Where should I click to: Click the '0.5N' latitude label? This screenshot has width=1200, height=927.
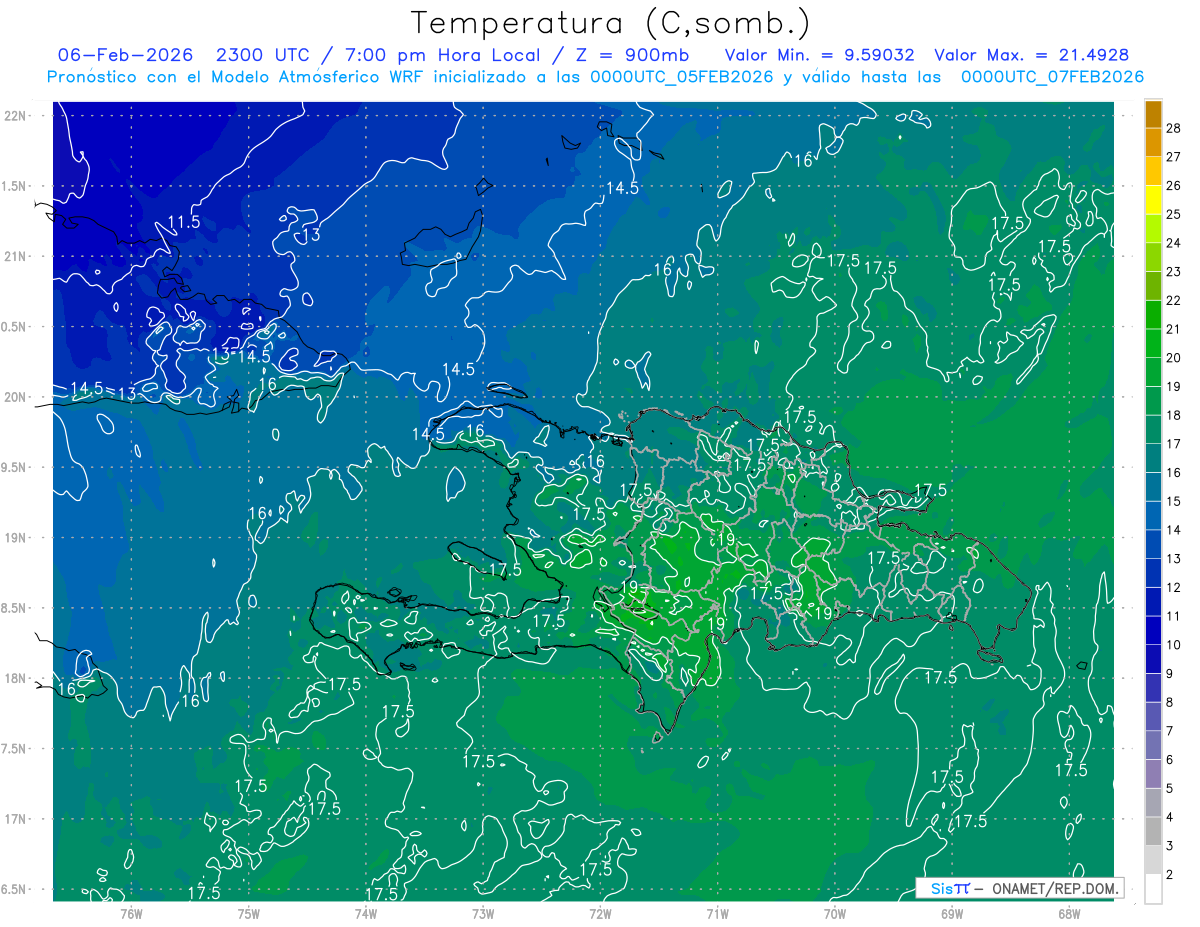pyautogui.click(x=15, y=327)
